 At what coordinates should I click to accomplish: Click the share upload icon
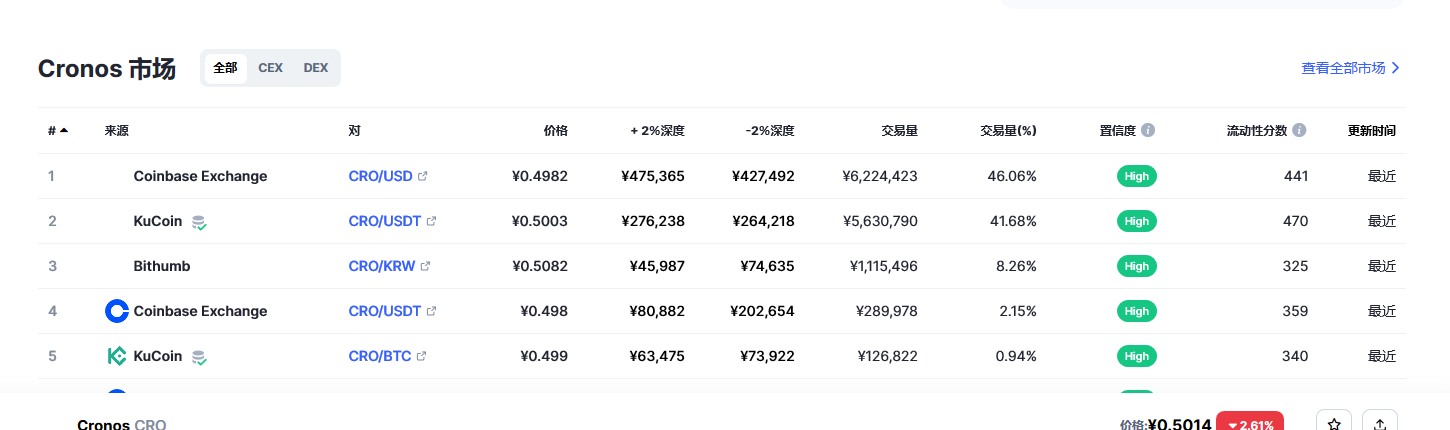coord(1380,424)
